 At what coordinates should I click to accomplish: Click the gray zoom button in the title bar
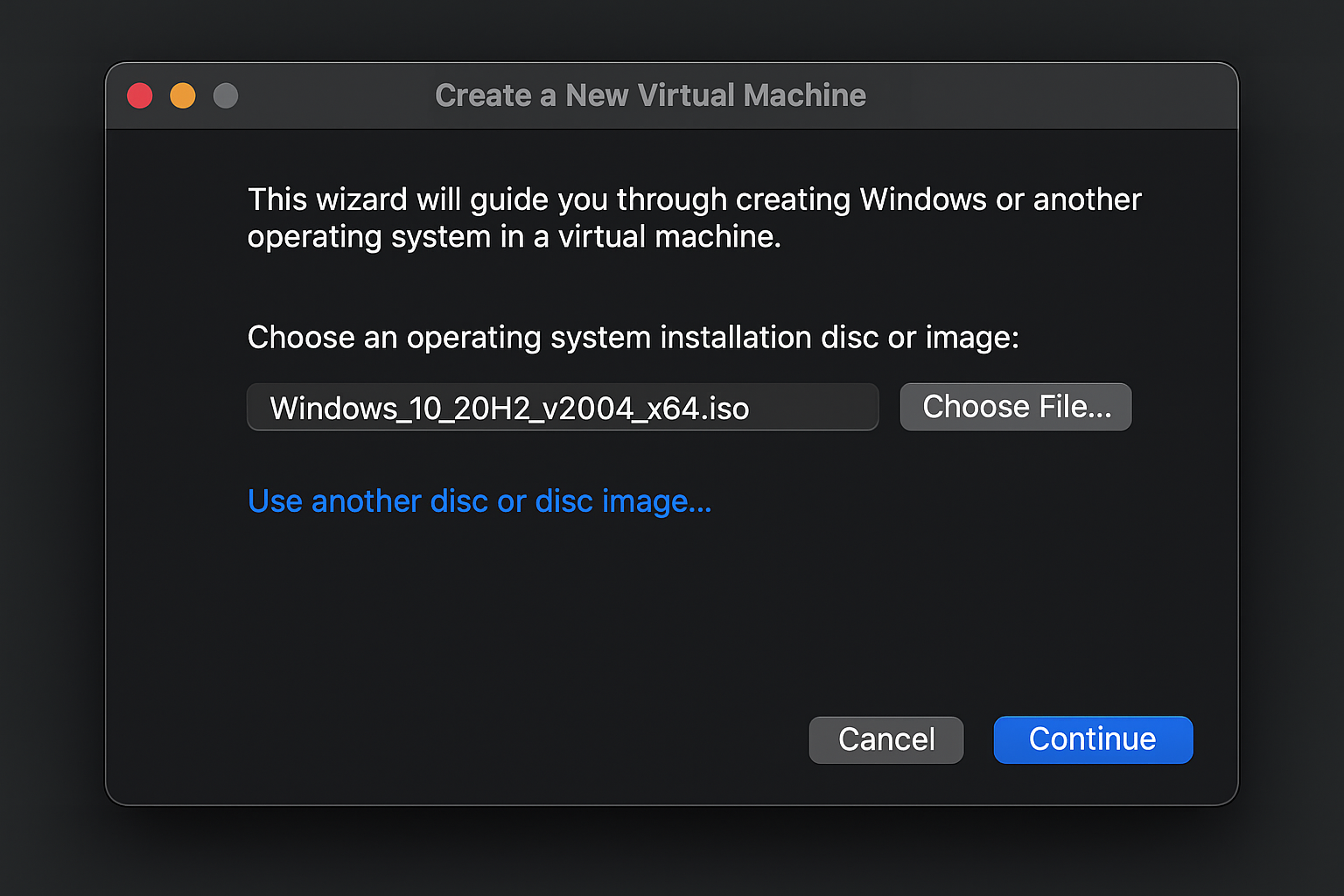pyautogui.click(x=226, y=95)
